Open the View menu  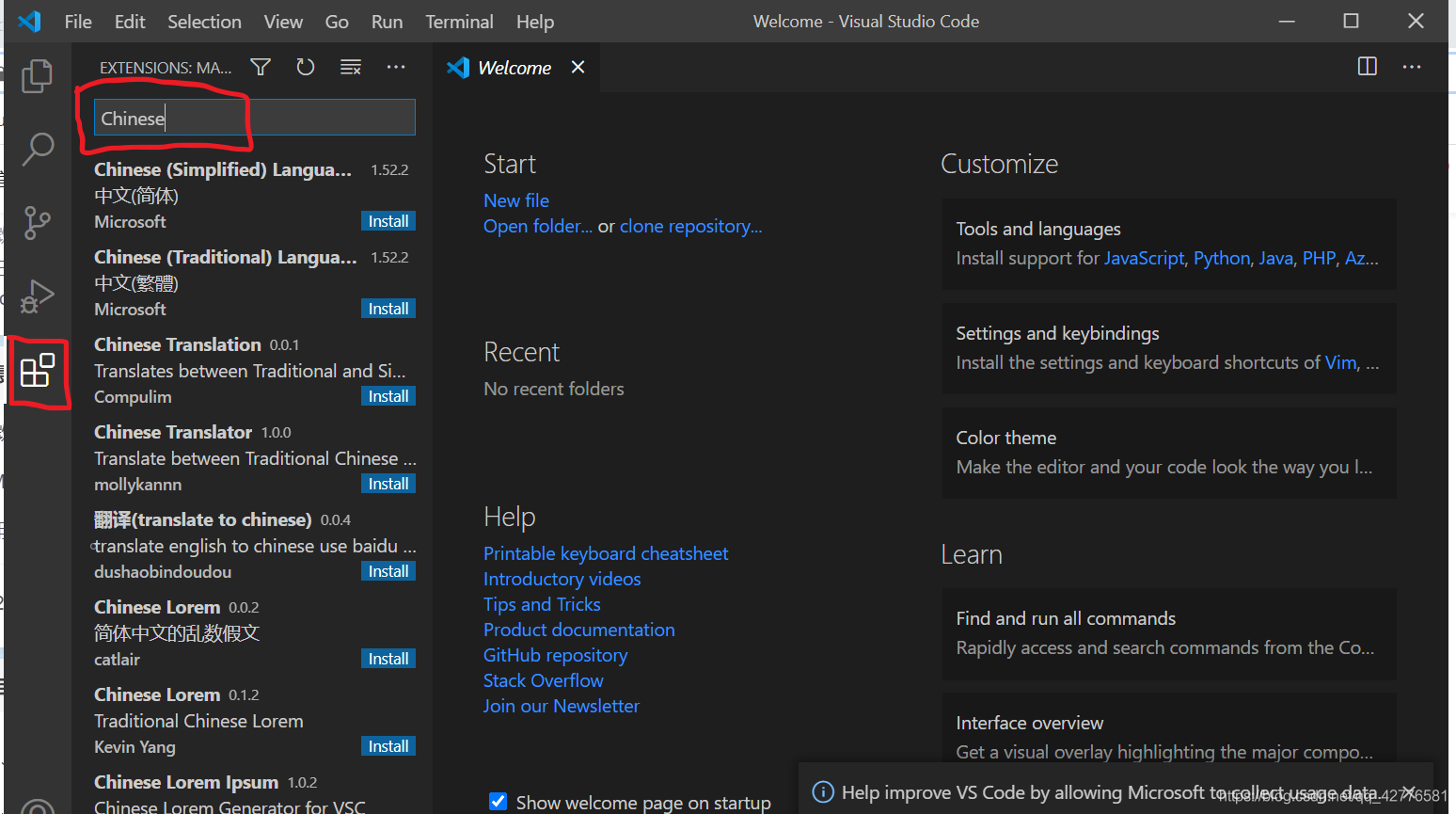tap(283, 21)
